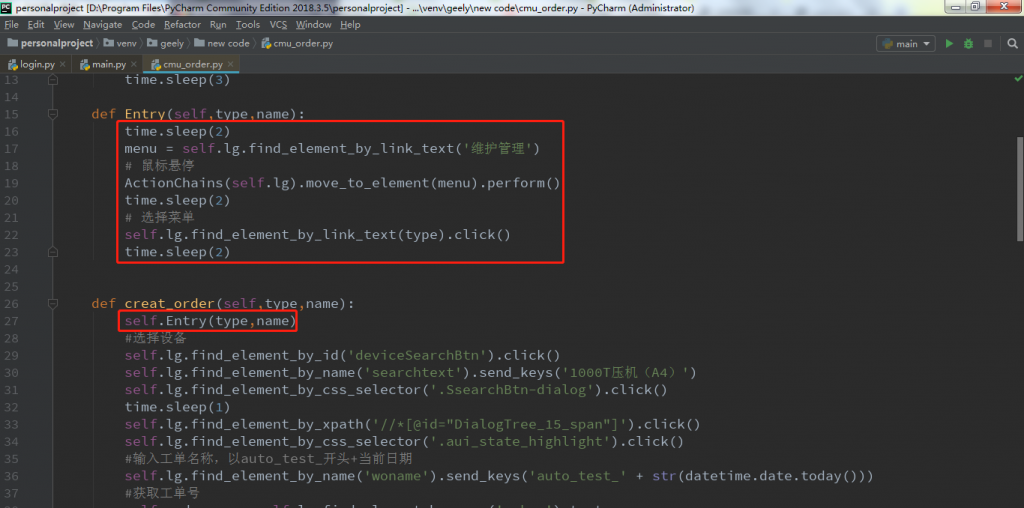Open the main run configuration dropdown
1024x508 pixels.
pos(905,44)
